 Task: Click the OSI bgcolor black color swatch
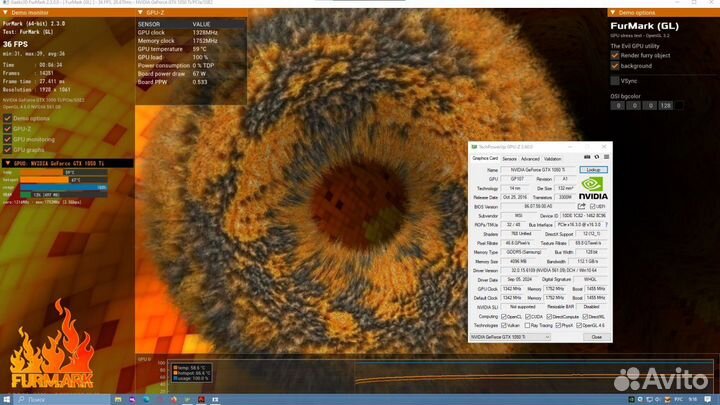coord(679,106)
